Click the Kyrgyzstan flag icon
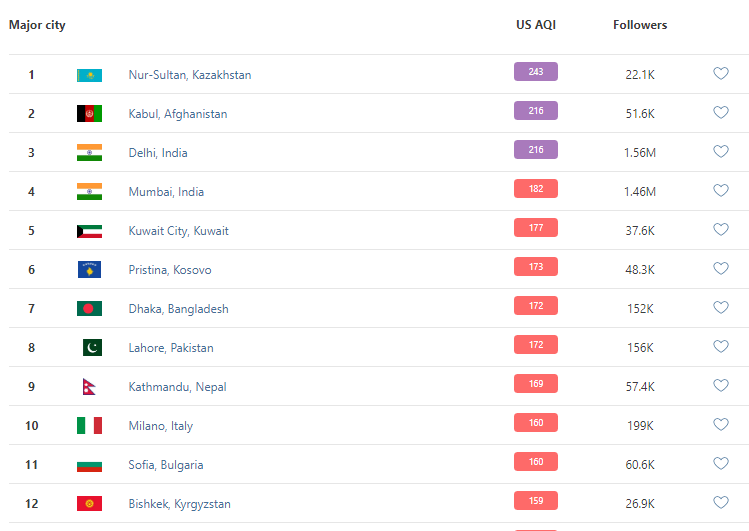The width and height of the screenshot is (749, 531). [89, 504]
